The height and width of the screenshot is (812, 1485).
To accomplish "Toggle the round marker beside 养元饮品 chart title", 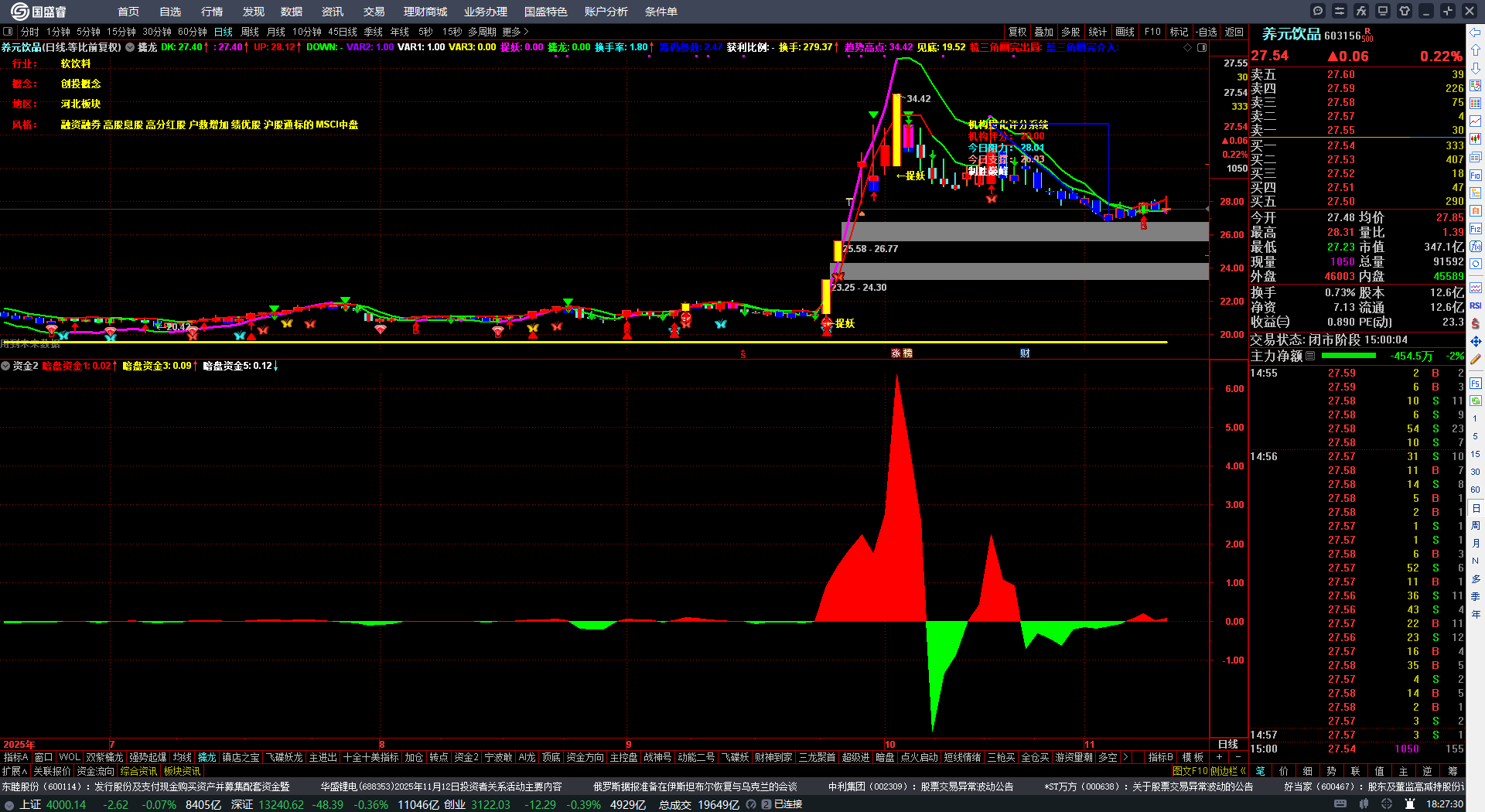I will click(x=130, y=47).
